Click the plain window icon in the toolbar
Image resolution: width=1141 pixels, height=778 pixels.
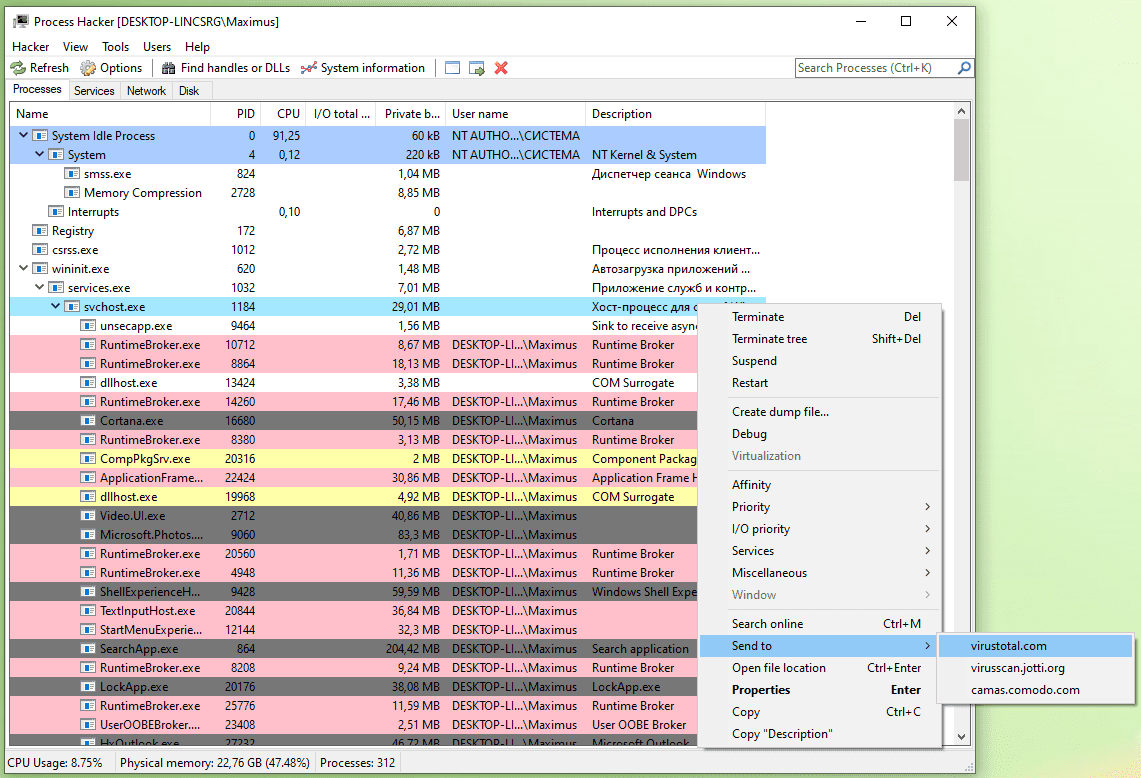pyautogui.click(x=452, y=68)
